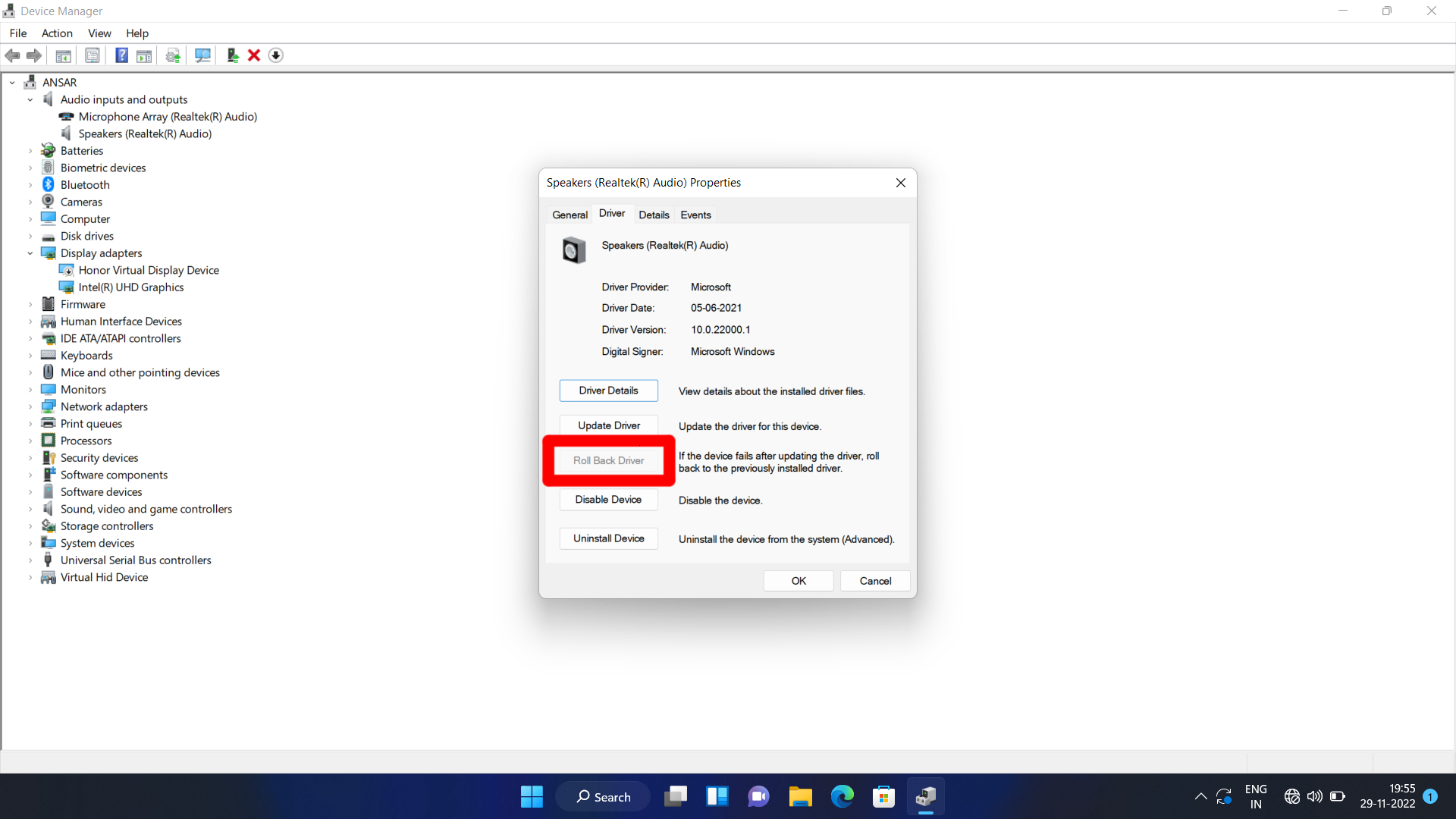Screen dimensions: 1456x819
Task: Expand the Batteries node
Action: pyautogui.click(x=30, y=151)
